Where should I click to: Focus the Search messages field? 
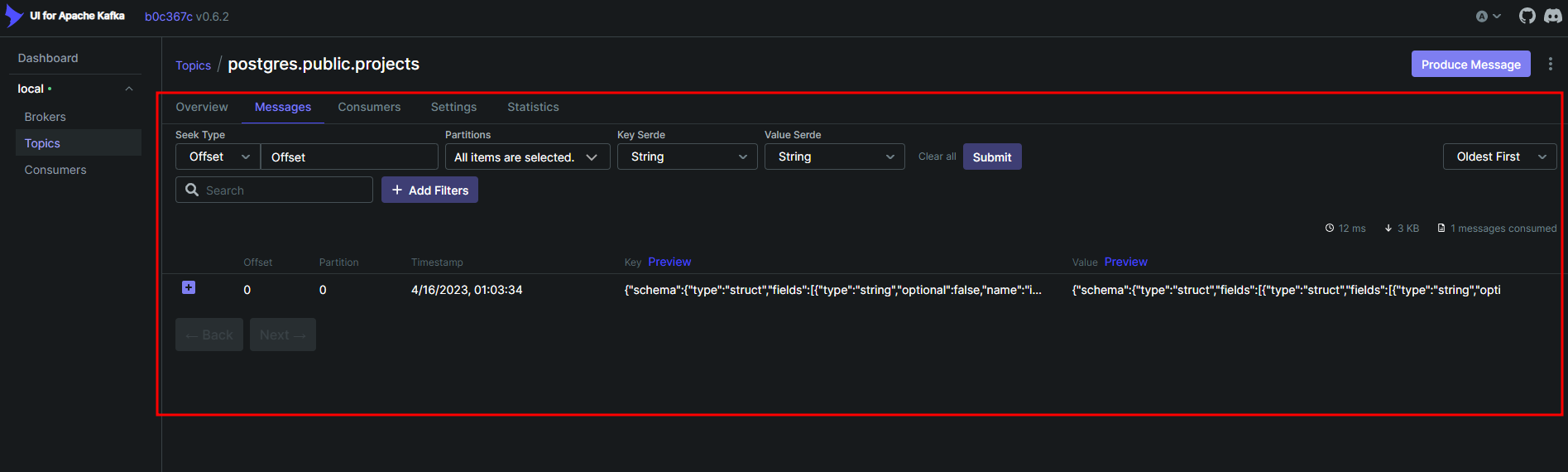click(x=274, y=190)
